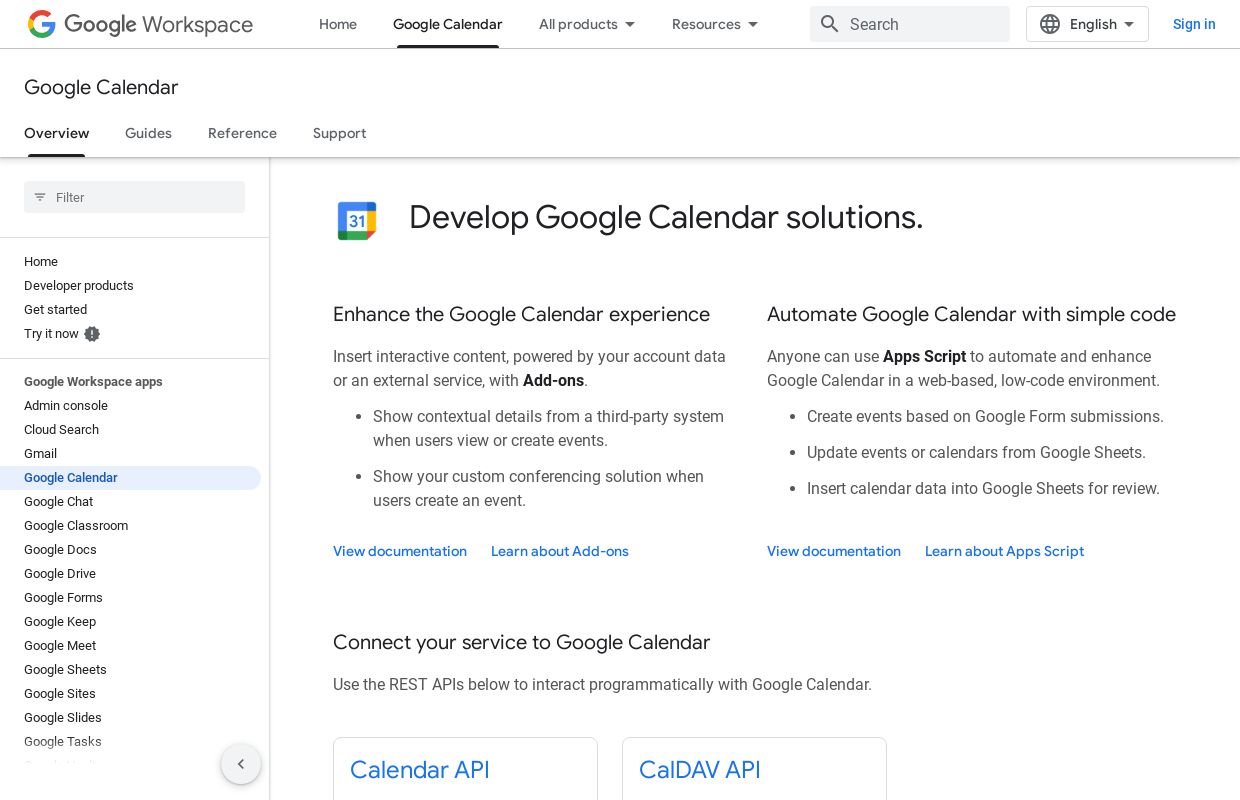Viewport: 1240px width, 800px height.
Task: Click the Sign in link
Action: [x=1194, y=24]
